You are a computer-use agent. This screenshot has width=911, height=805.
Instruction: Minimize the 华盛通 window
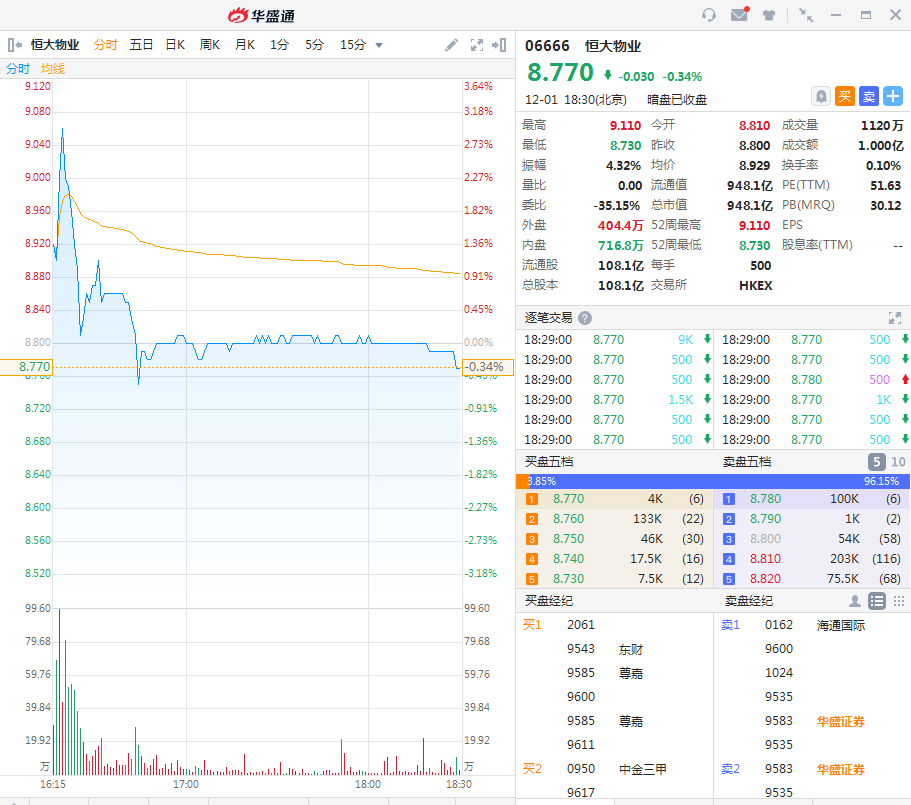(836, 15)
